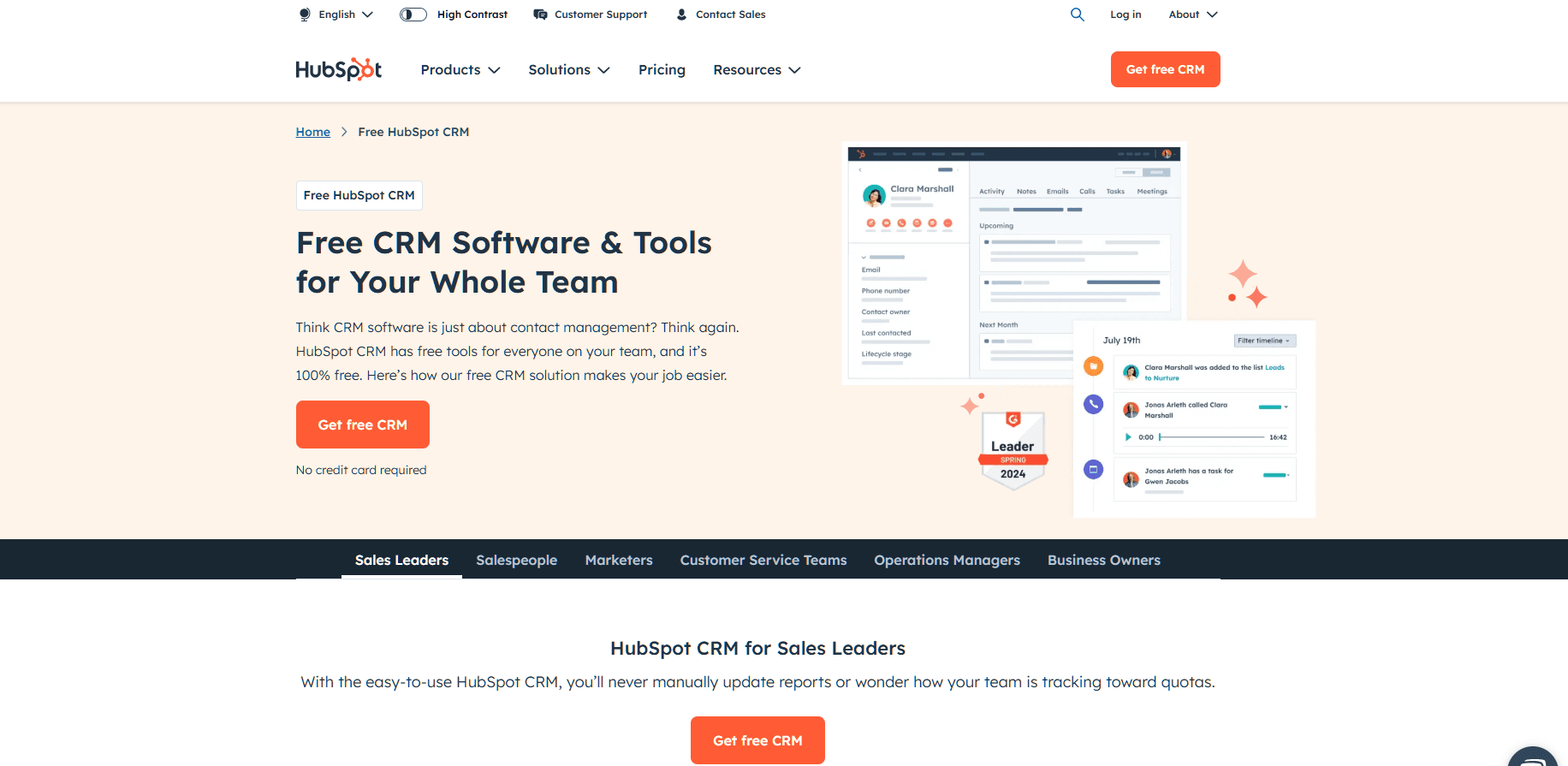Viewport: 1568px width, 766px height.
Task: Click Get free CRM under hero text
Action: click(x=363, y=425)
